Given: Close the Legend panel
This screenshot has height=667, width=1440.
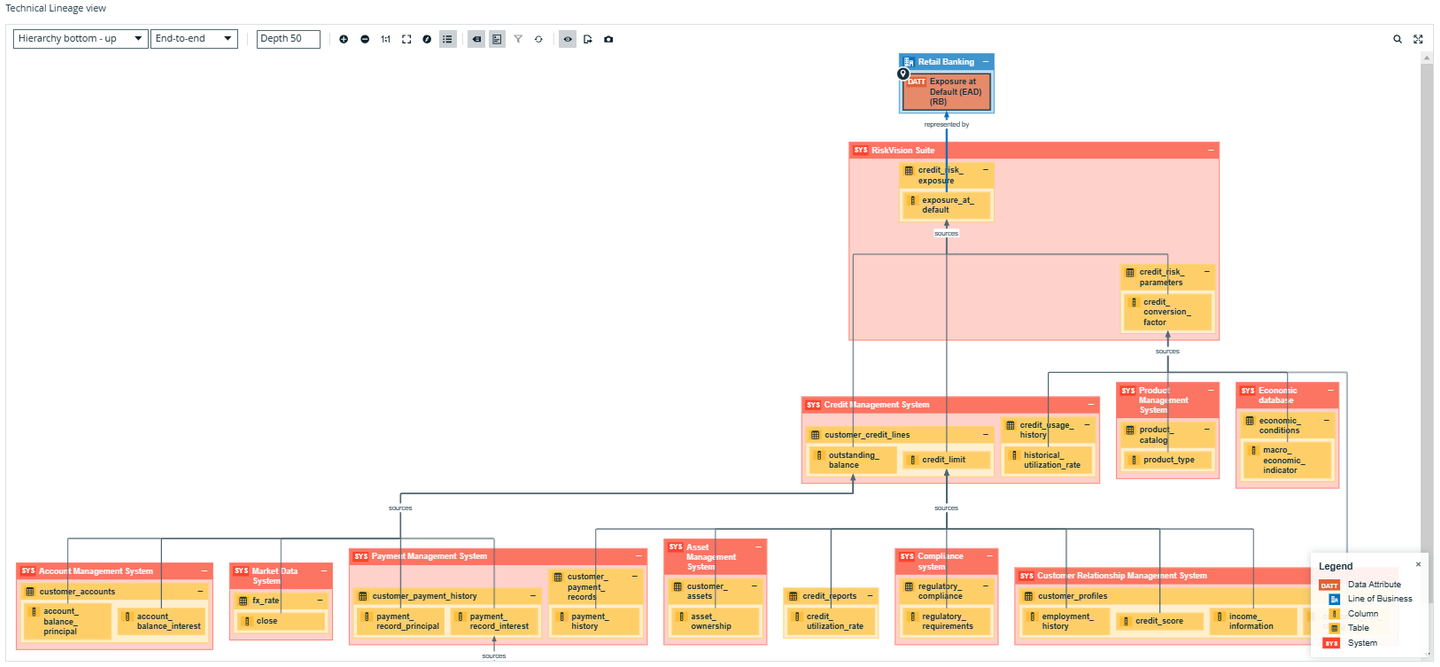Looking at the screenshot, I should click(x=1417, y=564).
